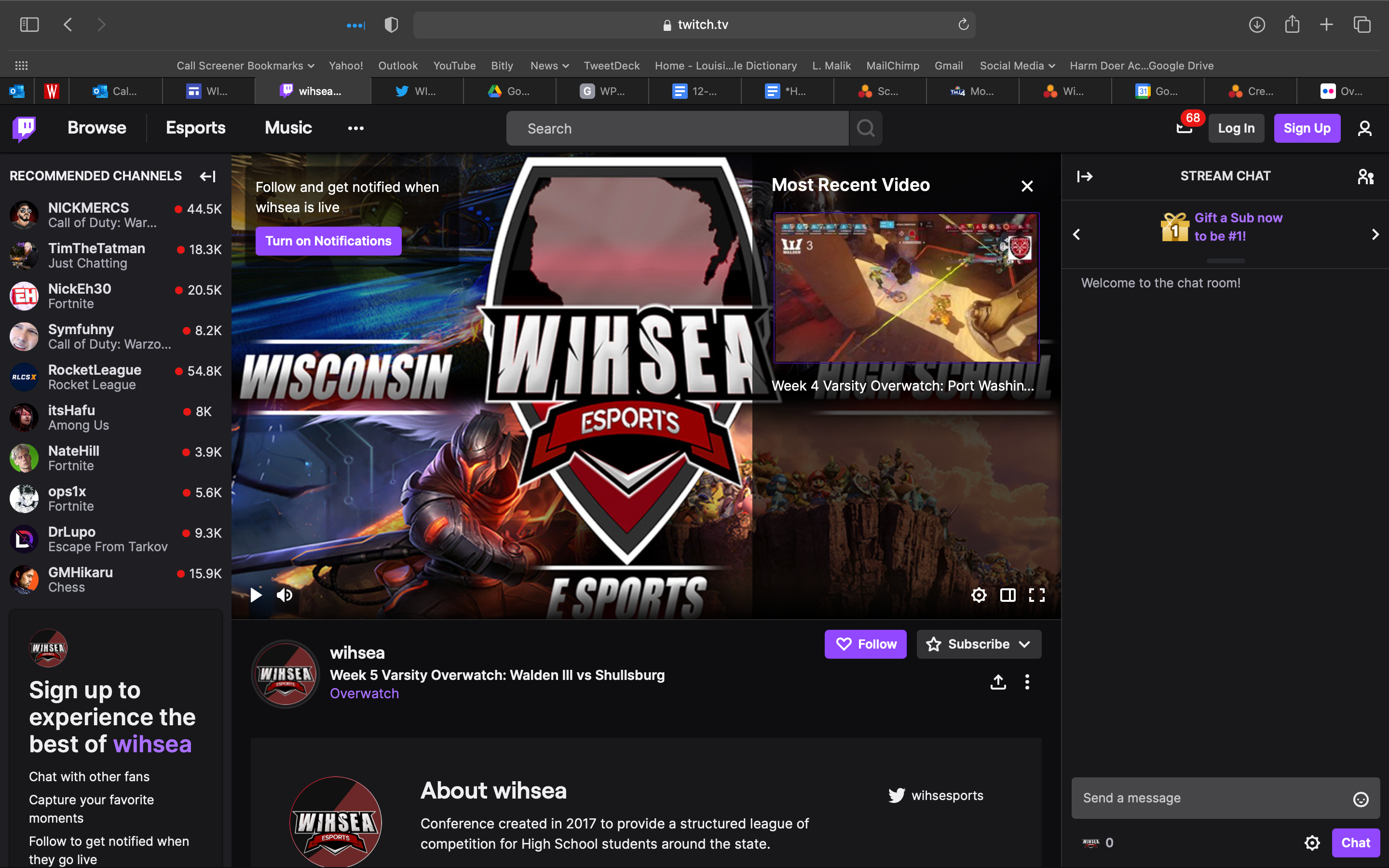
Task: Mute the video player audio
Action: click(x=285, y=595)
